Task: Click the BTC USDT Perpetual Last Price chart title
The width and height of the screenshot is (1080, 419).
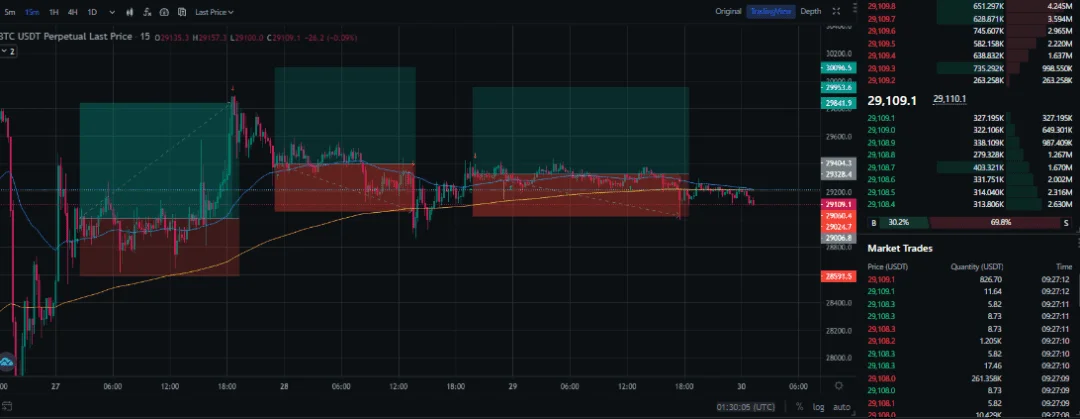Action: click(x=66, y=37)
